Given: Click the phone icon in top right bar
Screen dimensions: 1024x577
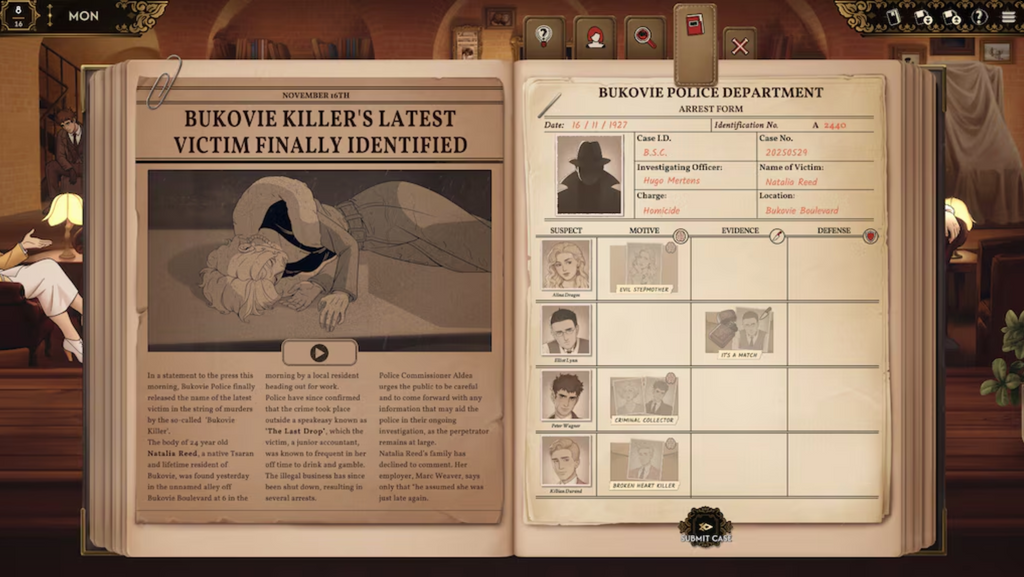Looking at the screenshot, I should click(x=894, y=16).
